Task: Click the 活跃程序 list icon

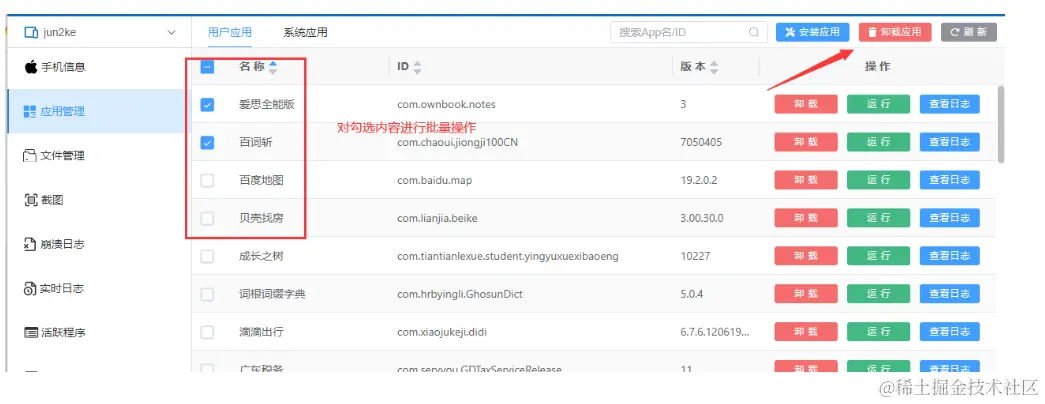Action: 31,333
